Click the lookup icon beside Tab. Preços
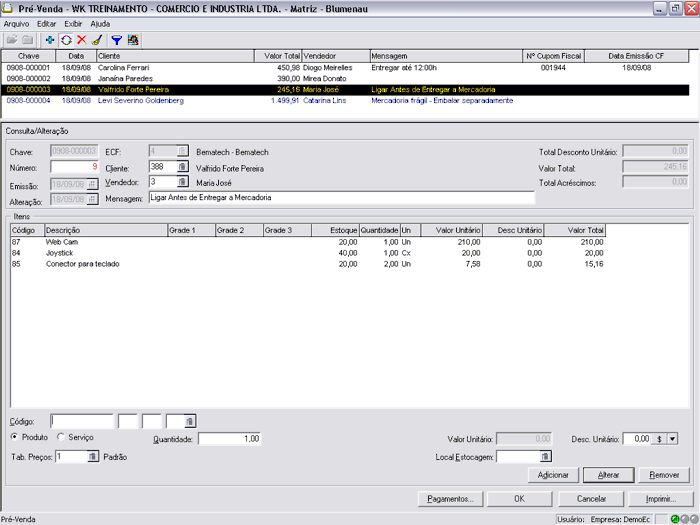 coord(93,456)
